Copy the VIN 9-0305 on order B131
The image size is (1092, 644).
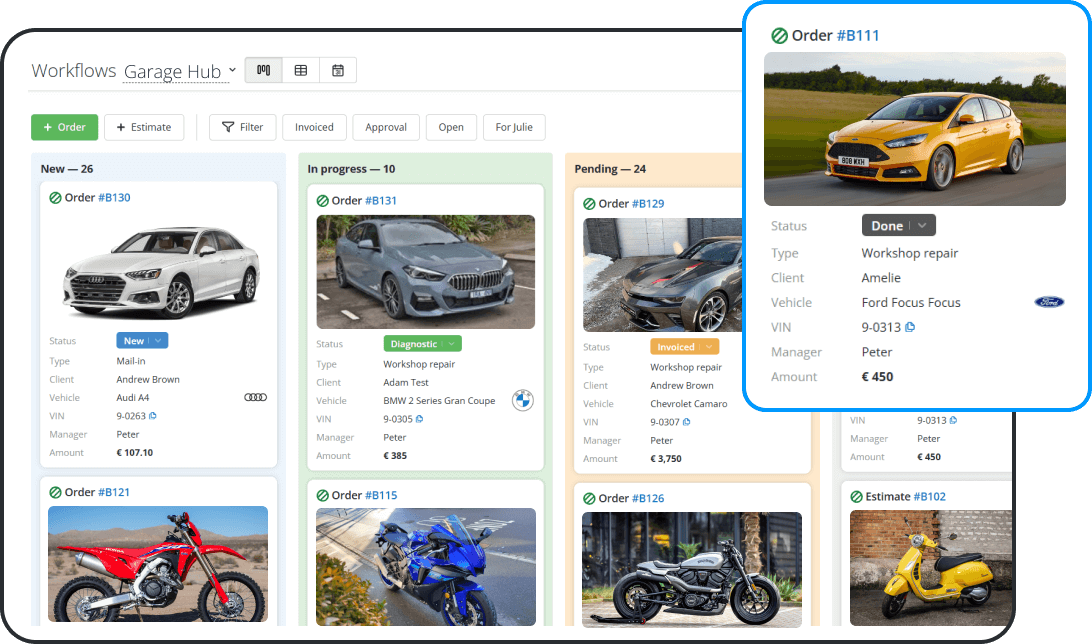pyautogui.click(x=419, y=419)
